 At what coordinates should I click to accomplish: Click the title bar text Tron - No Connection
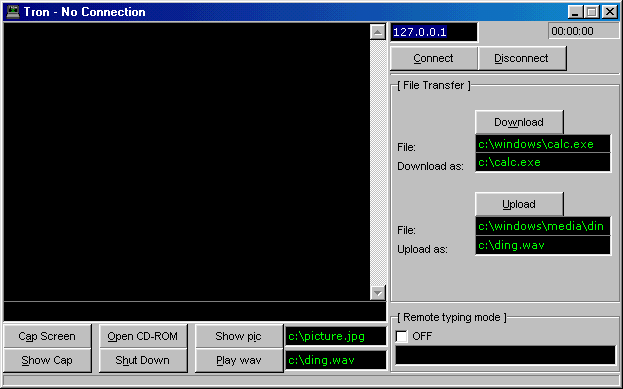tap(85, 12)
